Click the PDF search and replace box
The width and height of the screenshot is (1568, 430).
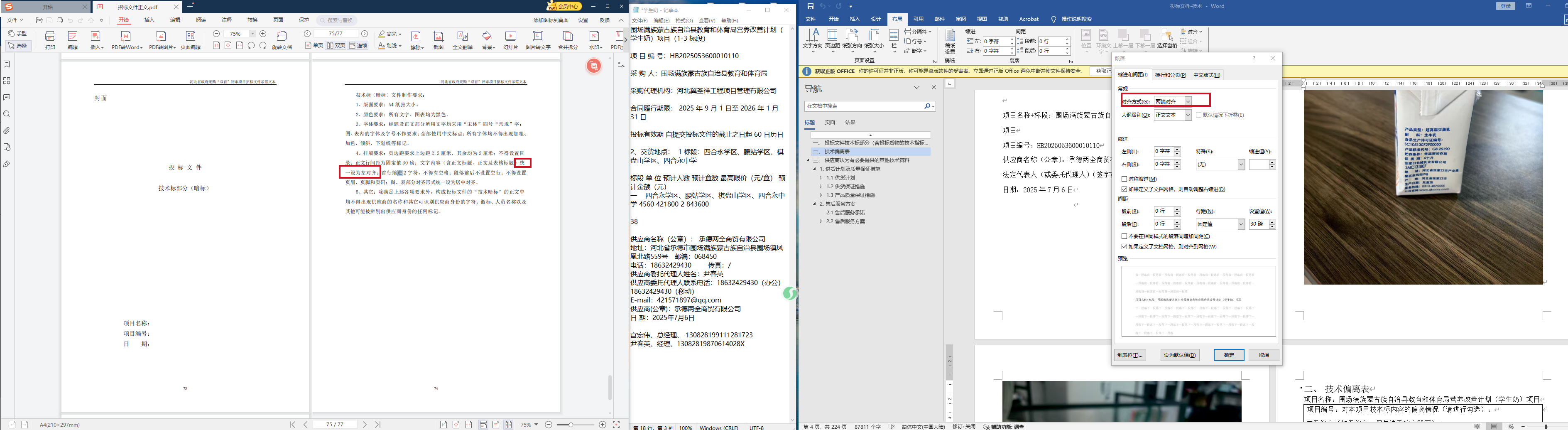click(x=337, y=20)
